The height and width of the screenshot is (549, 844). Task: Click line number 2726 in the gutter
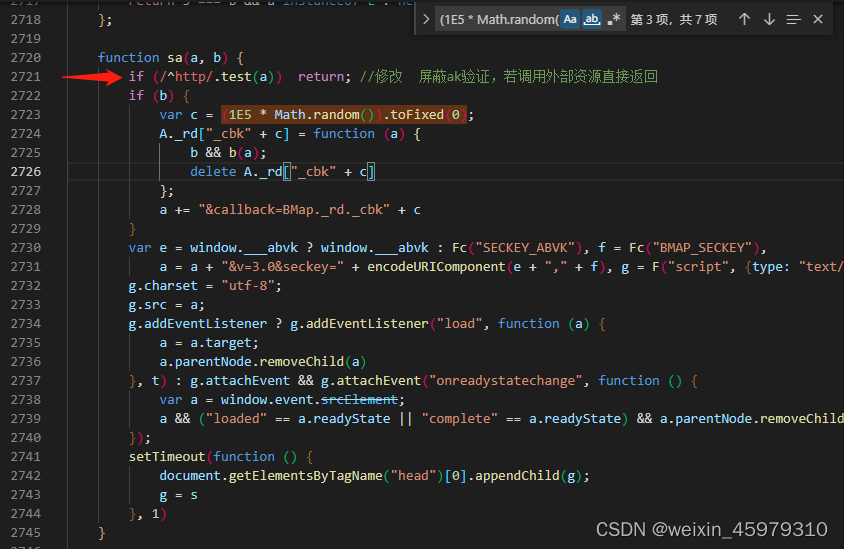tap(26, 172)
